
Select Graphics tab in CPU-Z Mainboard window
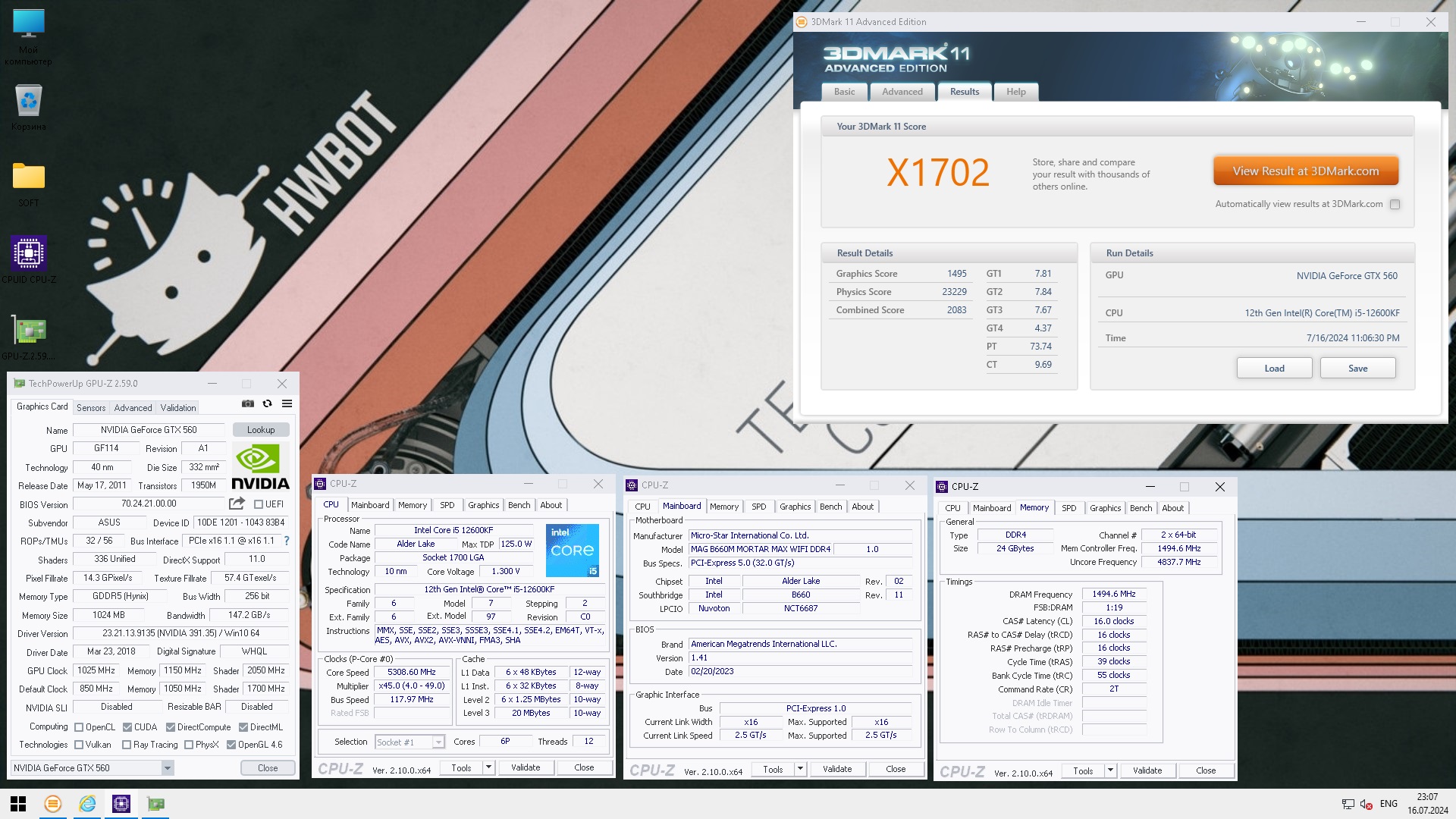[x=795, y=507]
